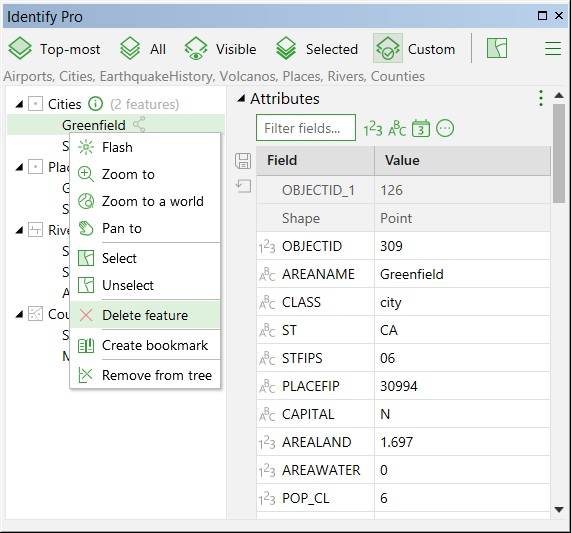Open the Attributes three-dot options menu
This screenshot has width=571, height=533.
tap(541, 98)
